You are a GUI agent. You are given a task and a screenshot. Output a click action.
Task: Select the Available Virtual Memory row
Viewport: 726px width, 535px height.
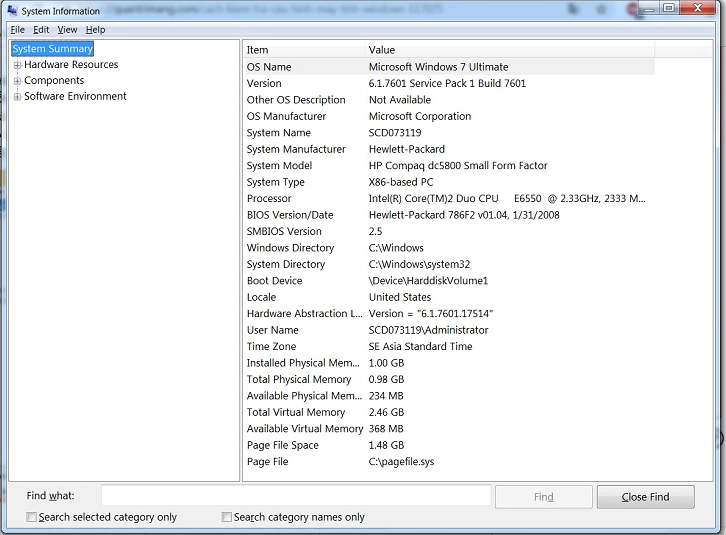coord(449,428)
